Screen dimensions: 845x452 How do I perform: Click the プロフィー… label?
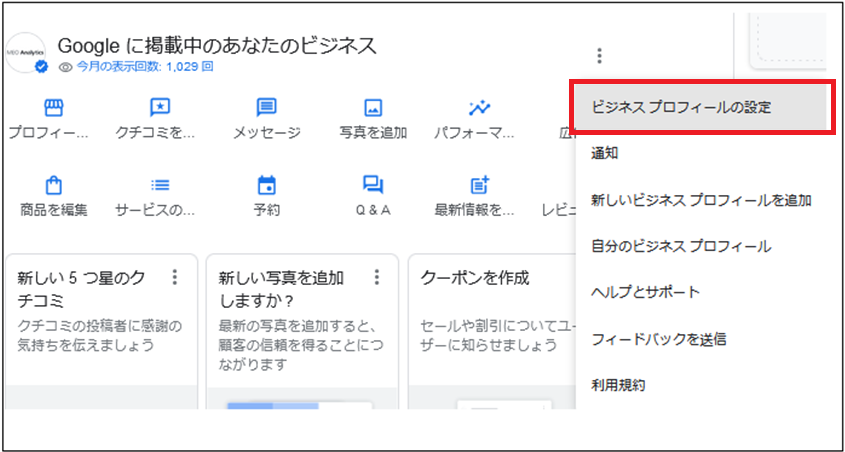pos(51,133)
